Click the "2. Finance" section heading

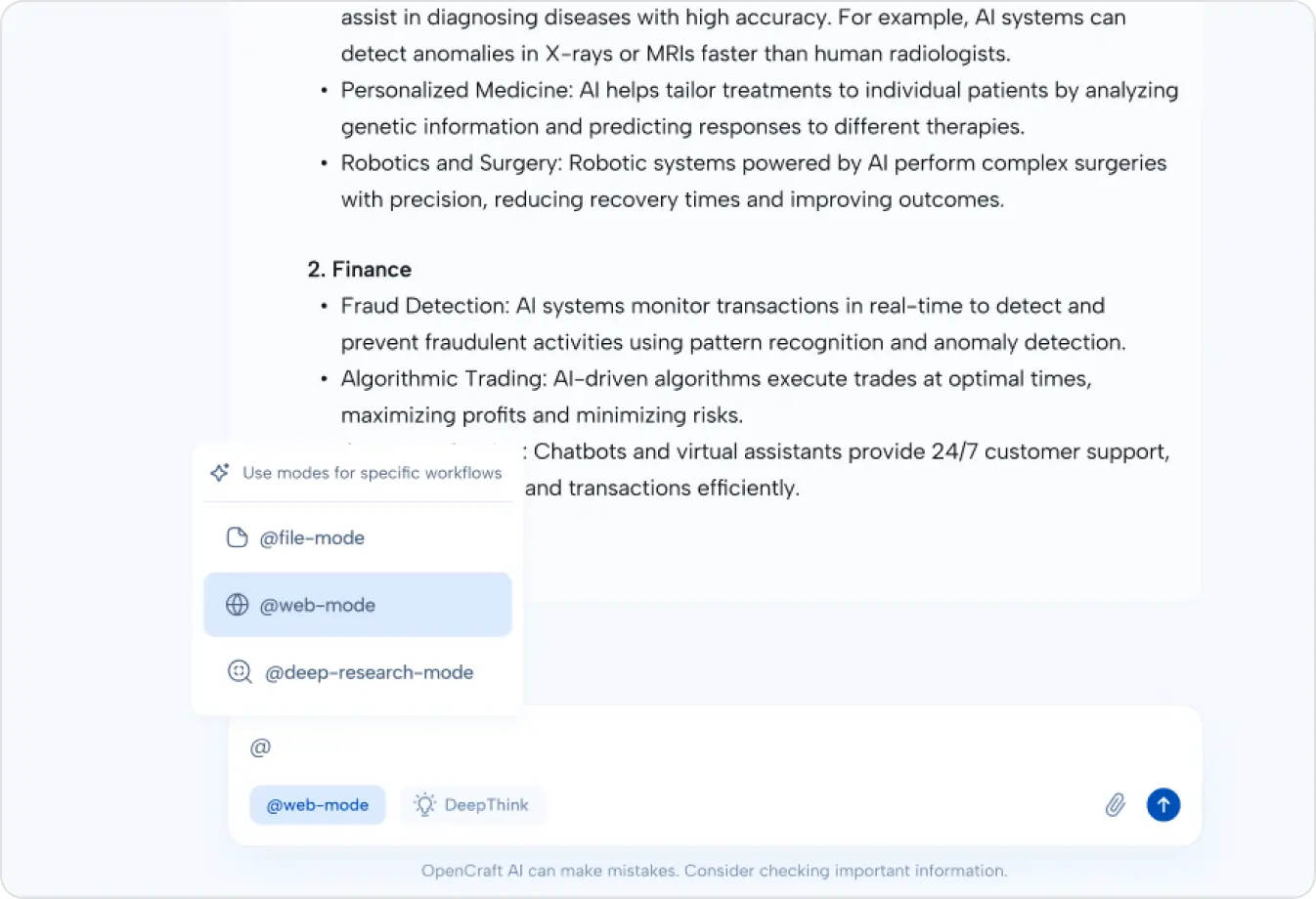(x=359, y=270)
